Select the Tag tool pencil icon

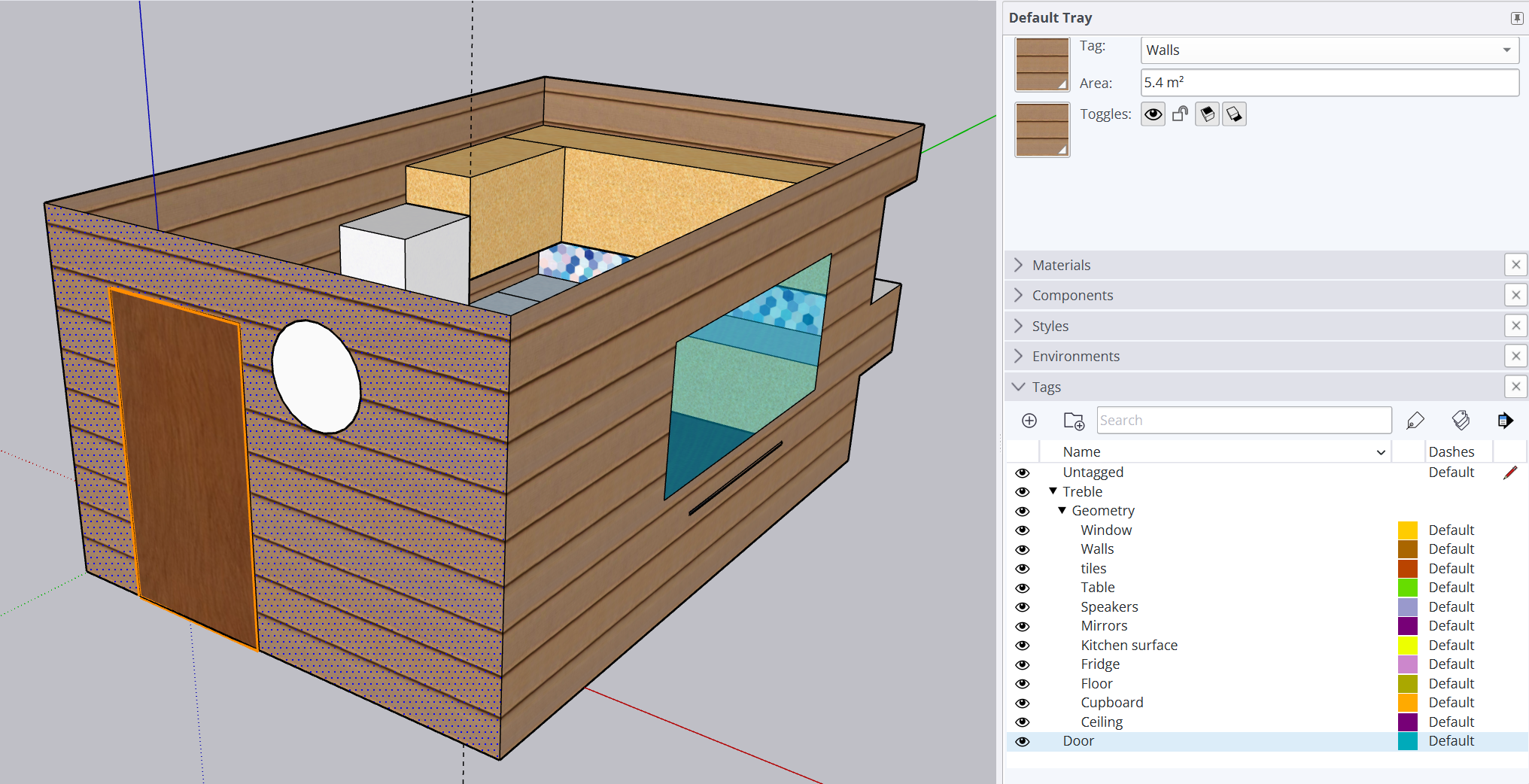[x=1415, y=421]
